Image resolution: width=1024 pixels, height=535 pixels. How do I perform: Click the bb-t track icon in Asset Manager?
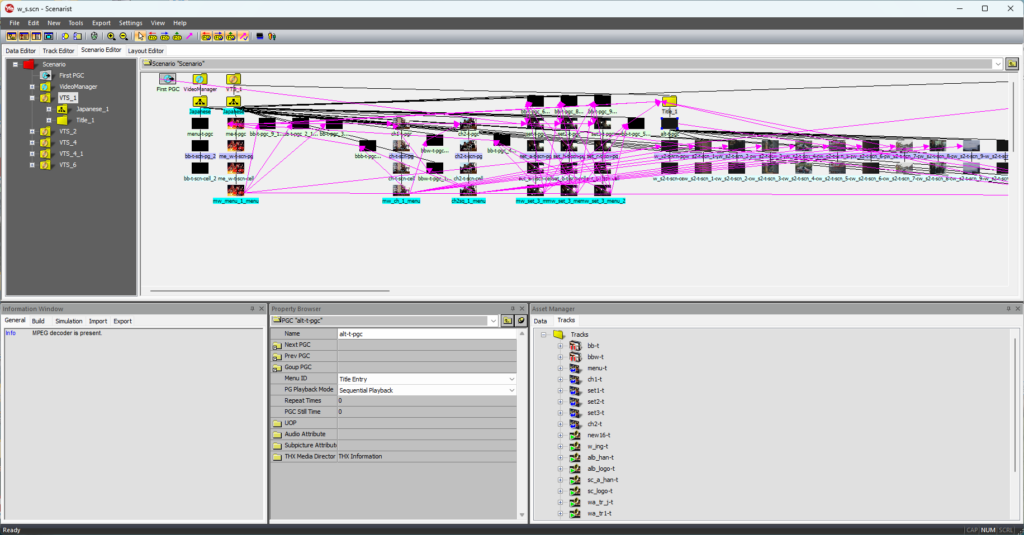click(575, 346)
